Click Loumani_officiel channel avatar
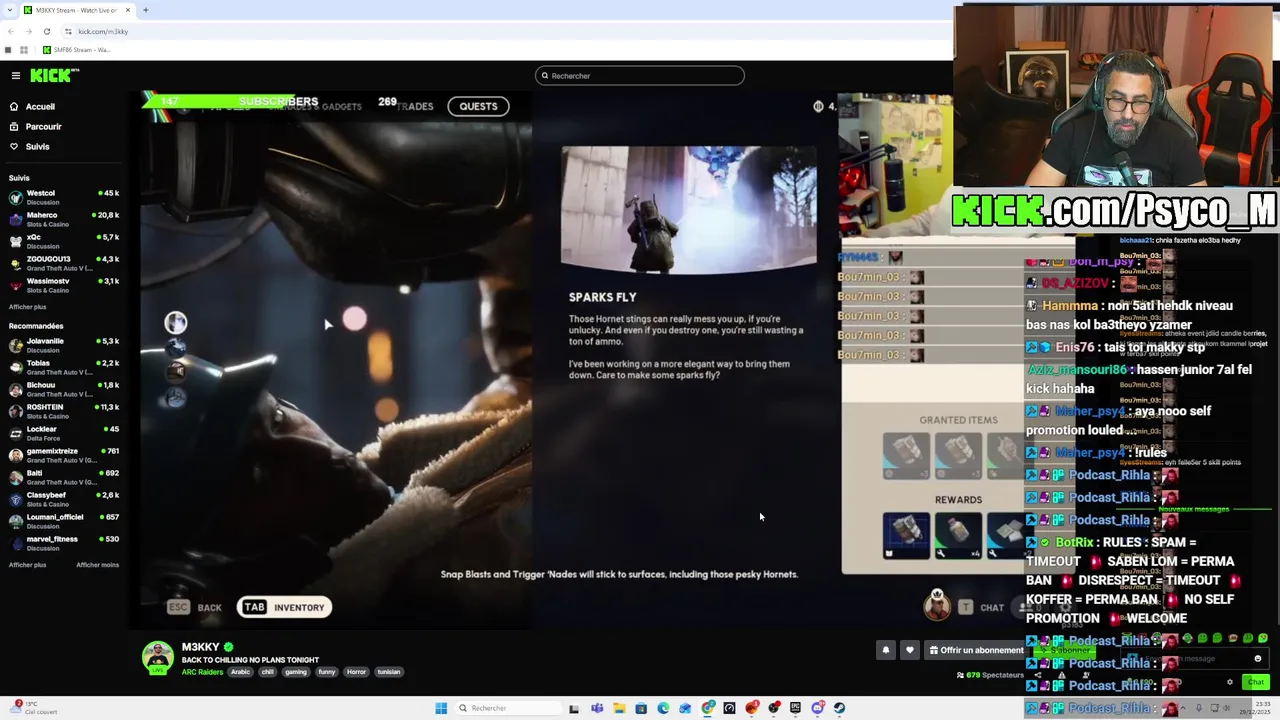The image size is (1280, 720). (16, 521)
